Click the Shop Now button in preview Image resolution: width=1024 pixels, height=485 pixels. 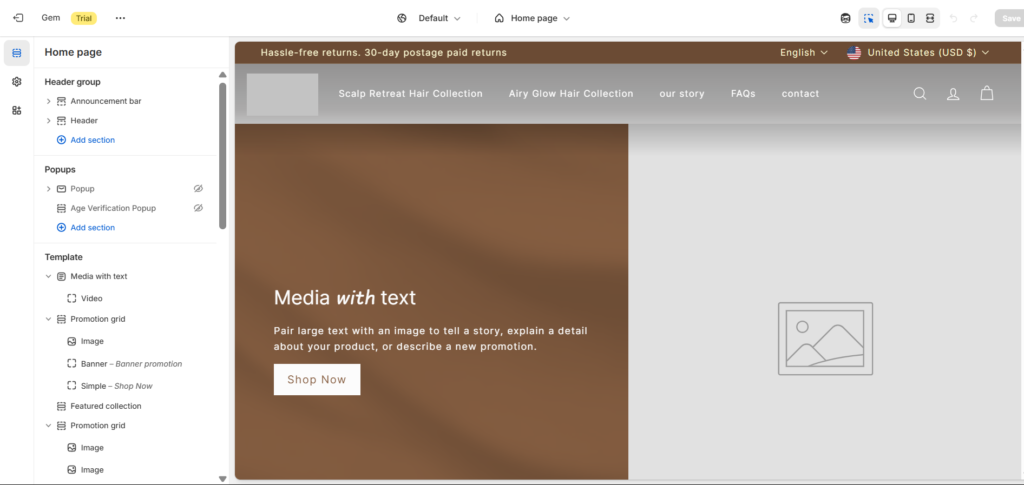point(316,380)
